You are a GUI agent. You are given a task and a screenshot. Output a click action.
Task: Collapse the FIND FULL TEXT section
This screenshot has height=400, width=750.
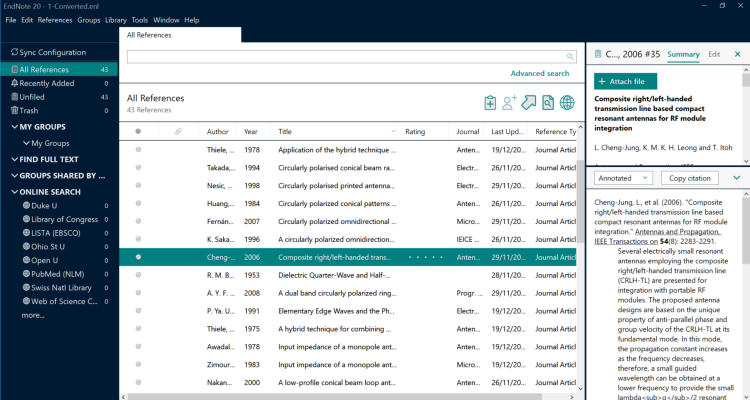(14, 159)
